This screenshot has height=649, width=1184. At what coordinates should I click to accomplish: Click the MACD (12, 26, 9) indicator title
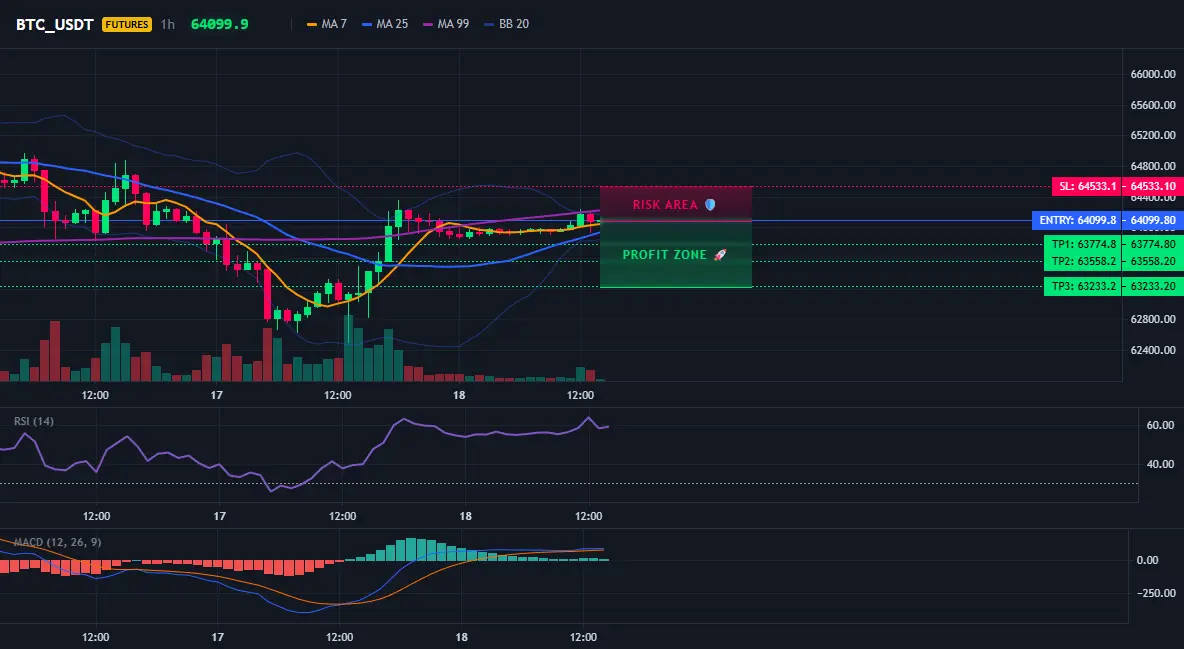pos(57,542)
